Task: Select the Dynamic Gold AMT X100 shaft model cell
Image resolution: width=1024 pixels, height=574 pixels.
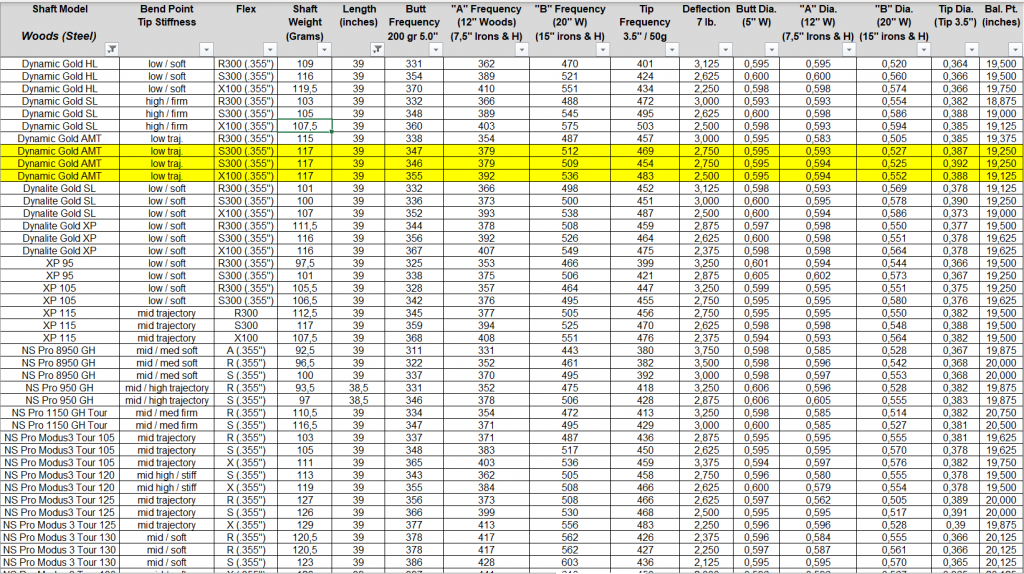Action: click(x=59, y=176)
